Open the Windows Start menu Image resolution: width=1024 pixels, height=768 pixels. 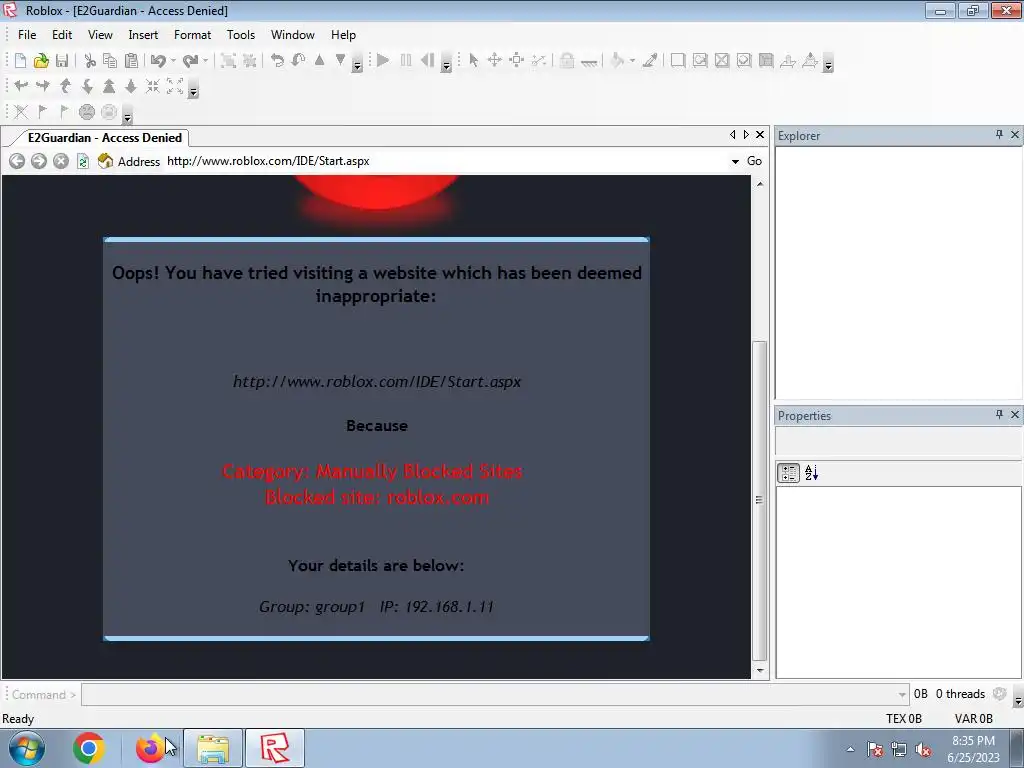26,748
